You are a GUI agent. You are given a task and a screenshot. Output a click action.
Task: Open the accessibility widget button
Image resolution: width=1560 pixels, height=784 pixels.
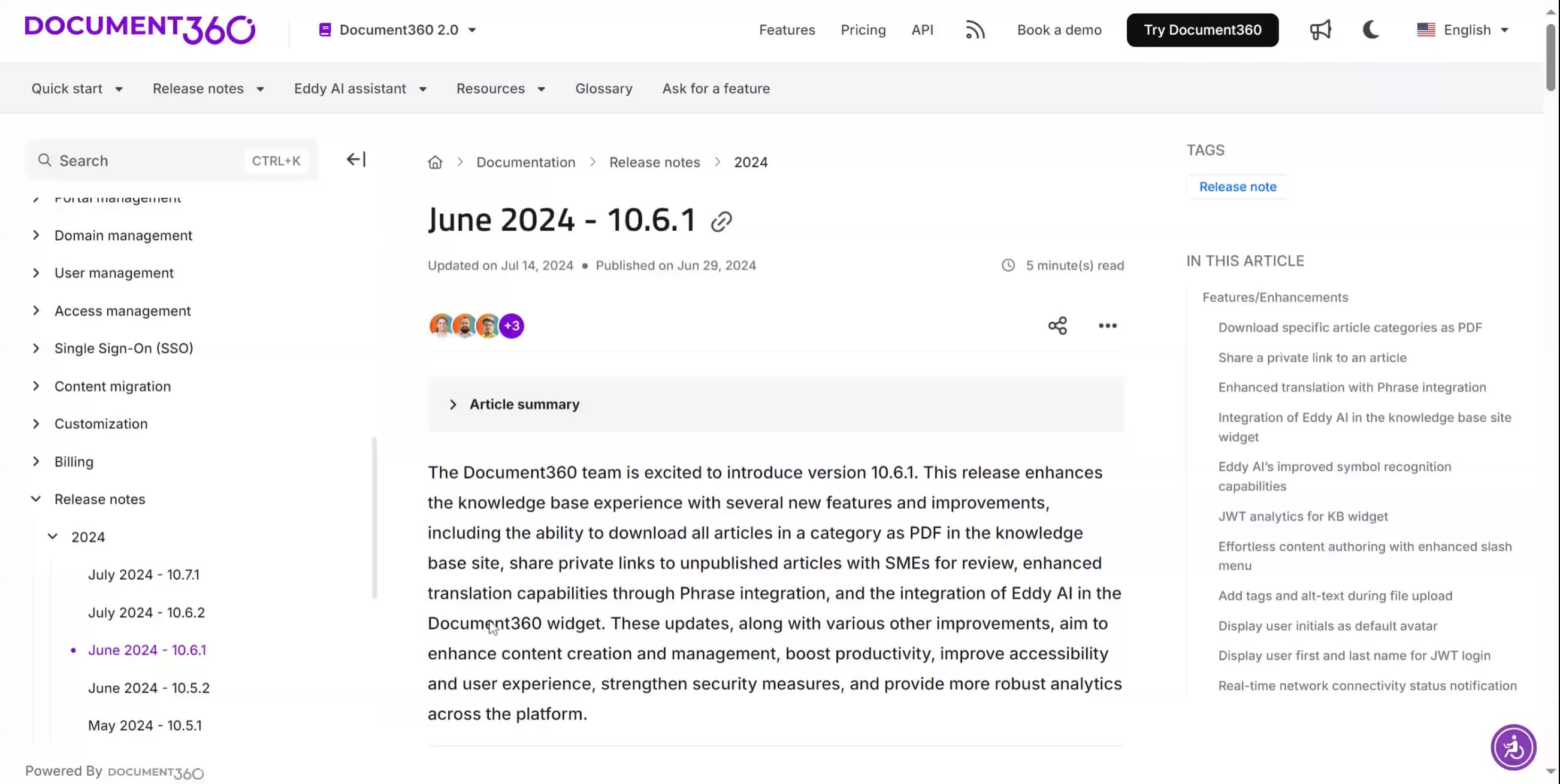(1513, 747)
